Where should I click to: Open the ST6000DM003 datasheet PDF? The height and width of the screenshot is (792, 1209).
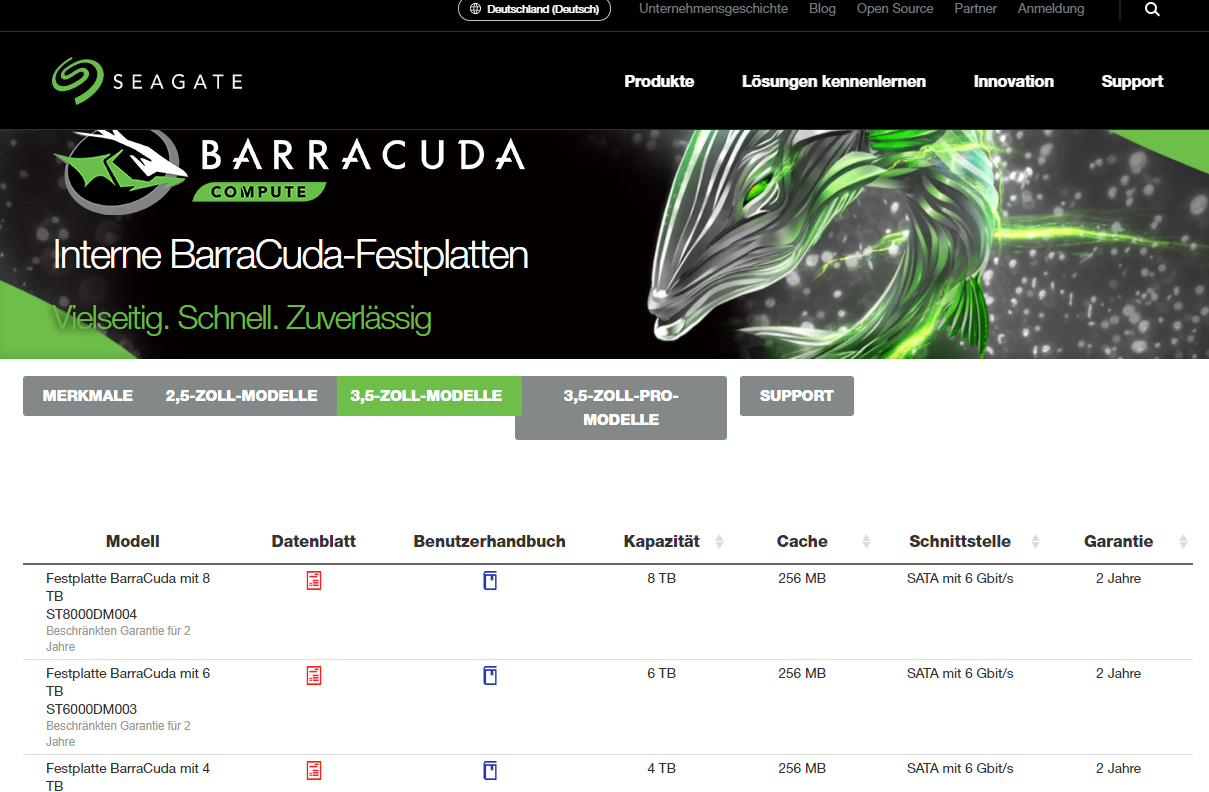click(314, 675)
